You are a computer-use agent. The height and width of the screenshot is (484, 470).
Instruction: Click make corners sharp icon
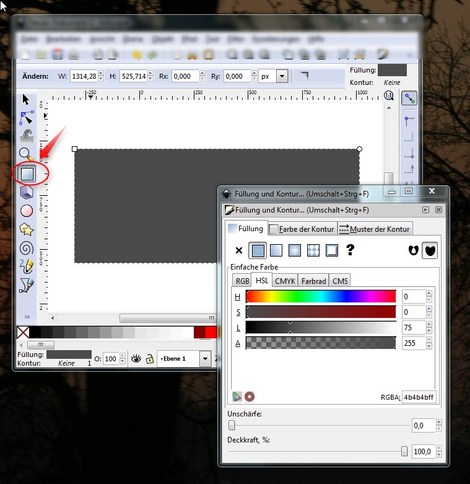tap(304, 75)
